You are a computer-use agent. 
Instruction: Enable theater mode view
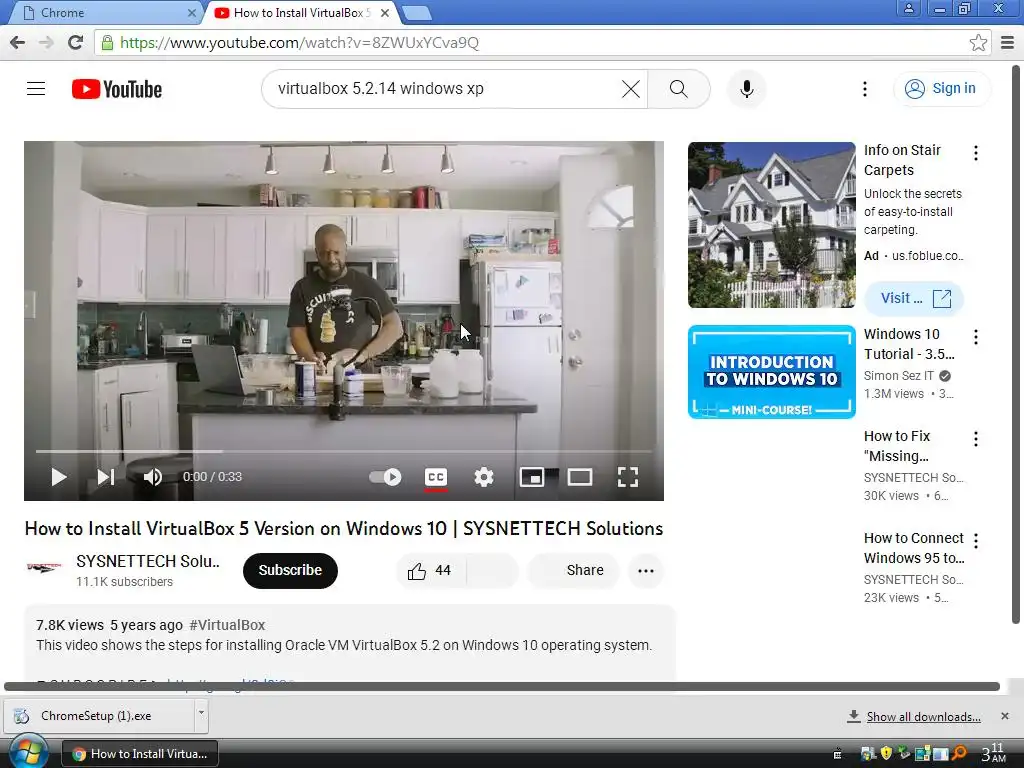(x=580, y=477)
